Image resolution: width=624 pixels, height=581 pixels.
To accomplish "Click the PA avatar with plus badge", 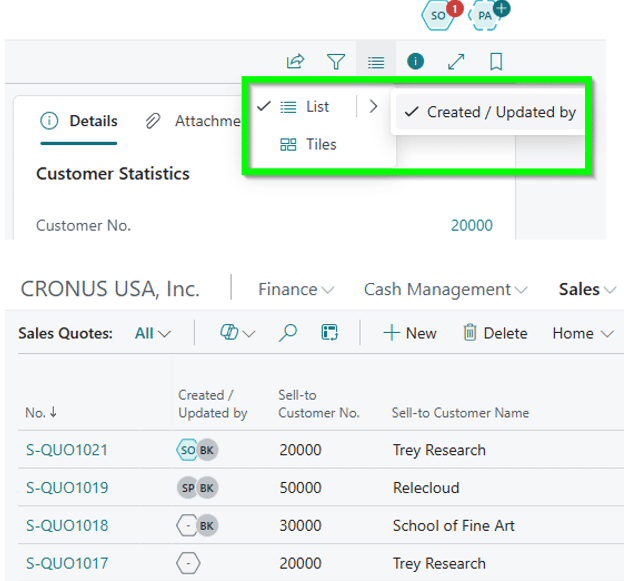I will 487,15.
